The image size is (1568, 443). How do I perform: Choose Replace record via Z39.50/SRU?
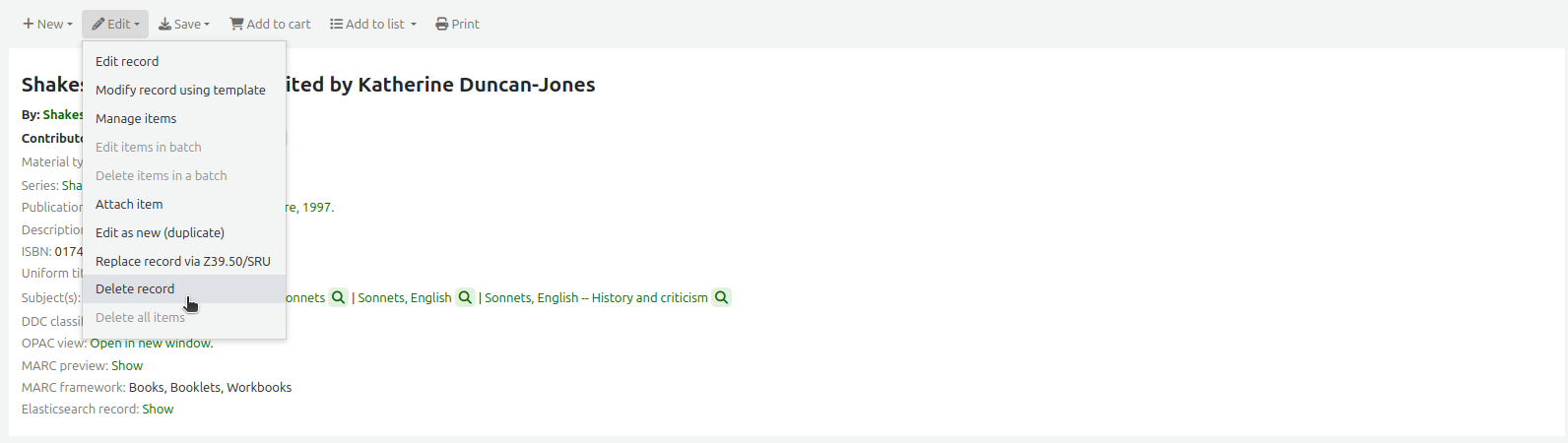coord(183,261)
